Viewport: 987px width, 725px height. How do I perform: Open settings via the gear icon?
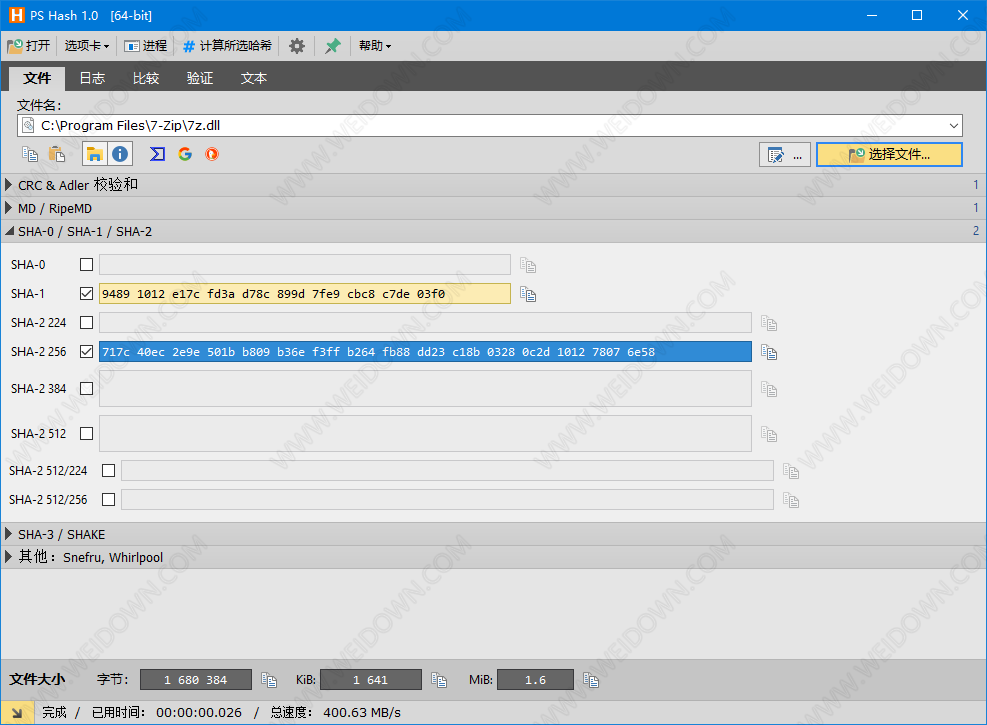pos(296,46)
